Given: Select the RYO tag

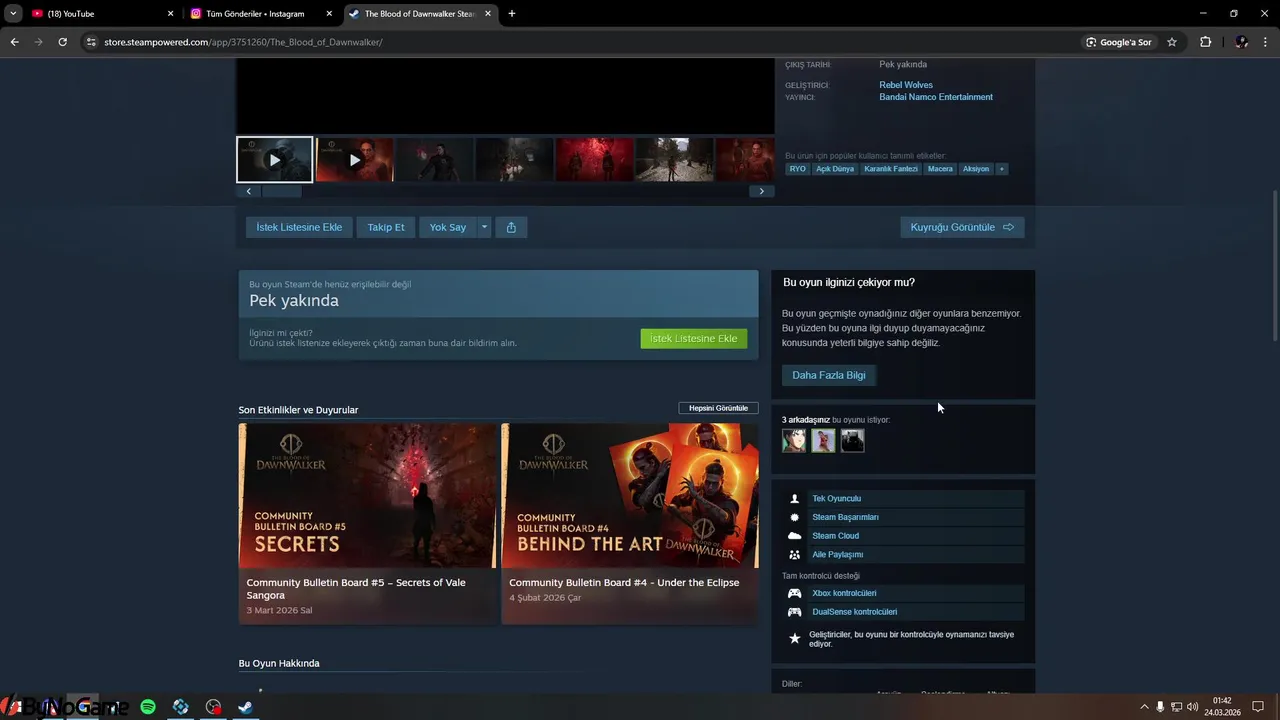Looking at the screenshot, I should coord(797,169).
